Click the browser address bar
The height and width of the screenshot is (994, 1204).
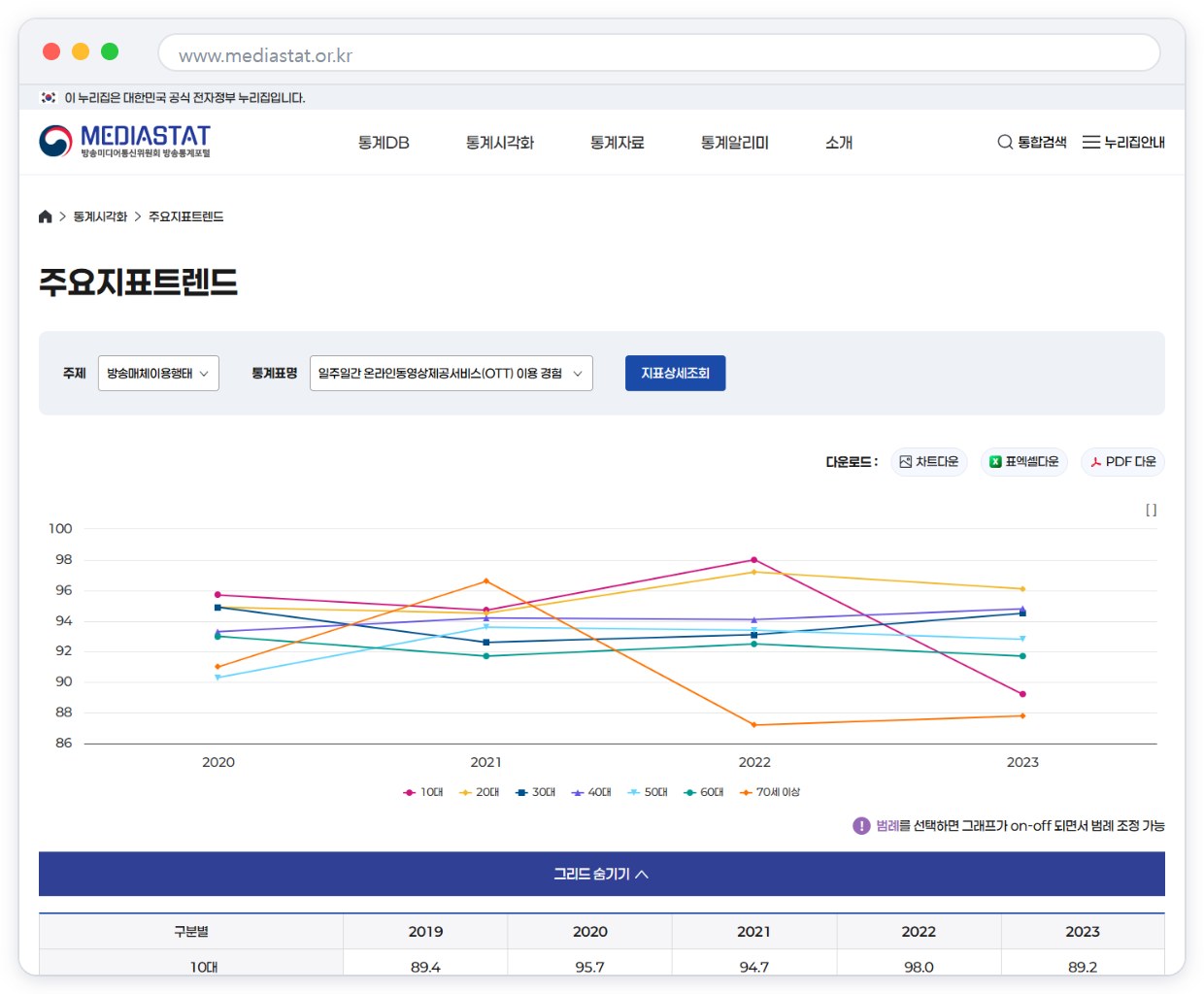(x=659, y=53)
